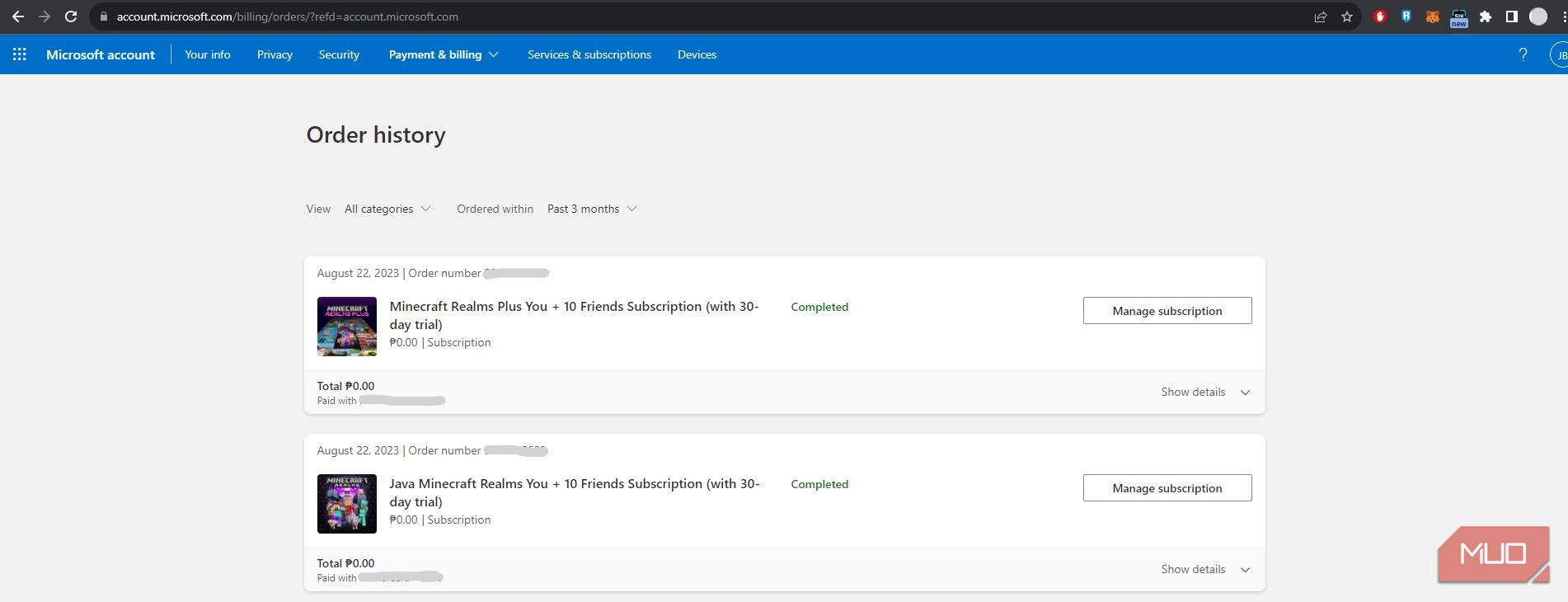
Task: Show details for Java Minecraft Realms order
Action: 1204,570
